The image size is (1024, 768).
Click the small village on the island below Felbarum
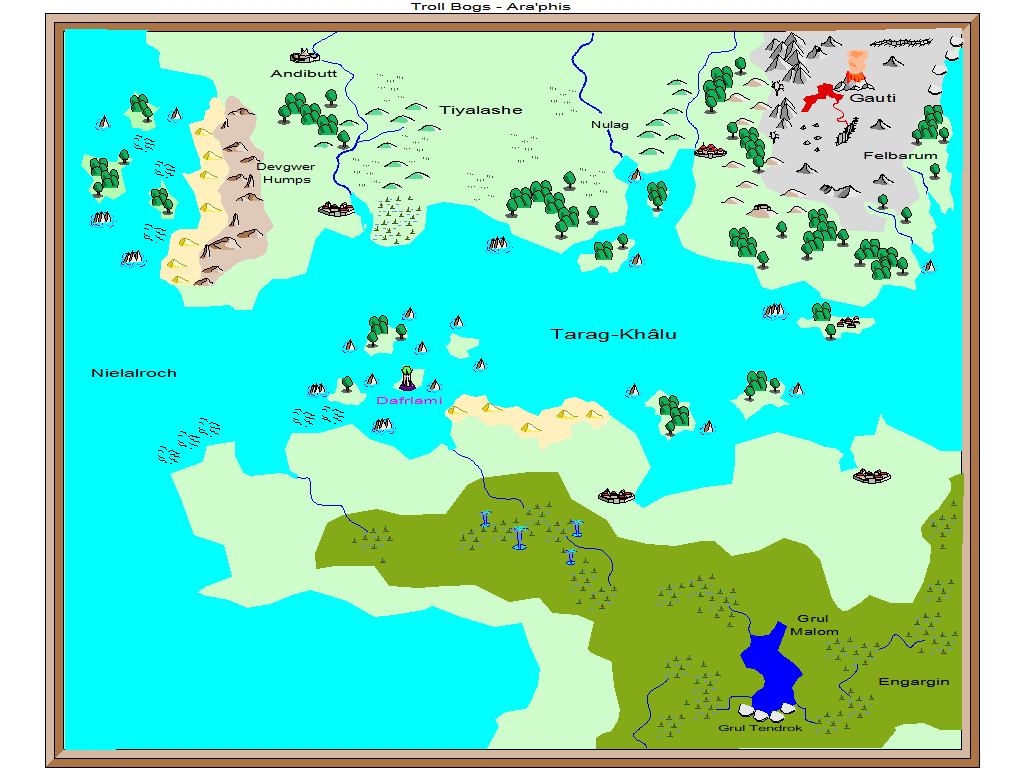(x=849, y=321)
